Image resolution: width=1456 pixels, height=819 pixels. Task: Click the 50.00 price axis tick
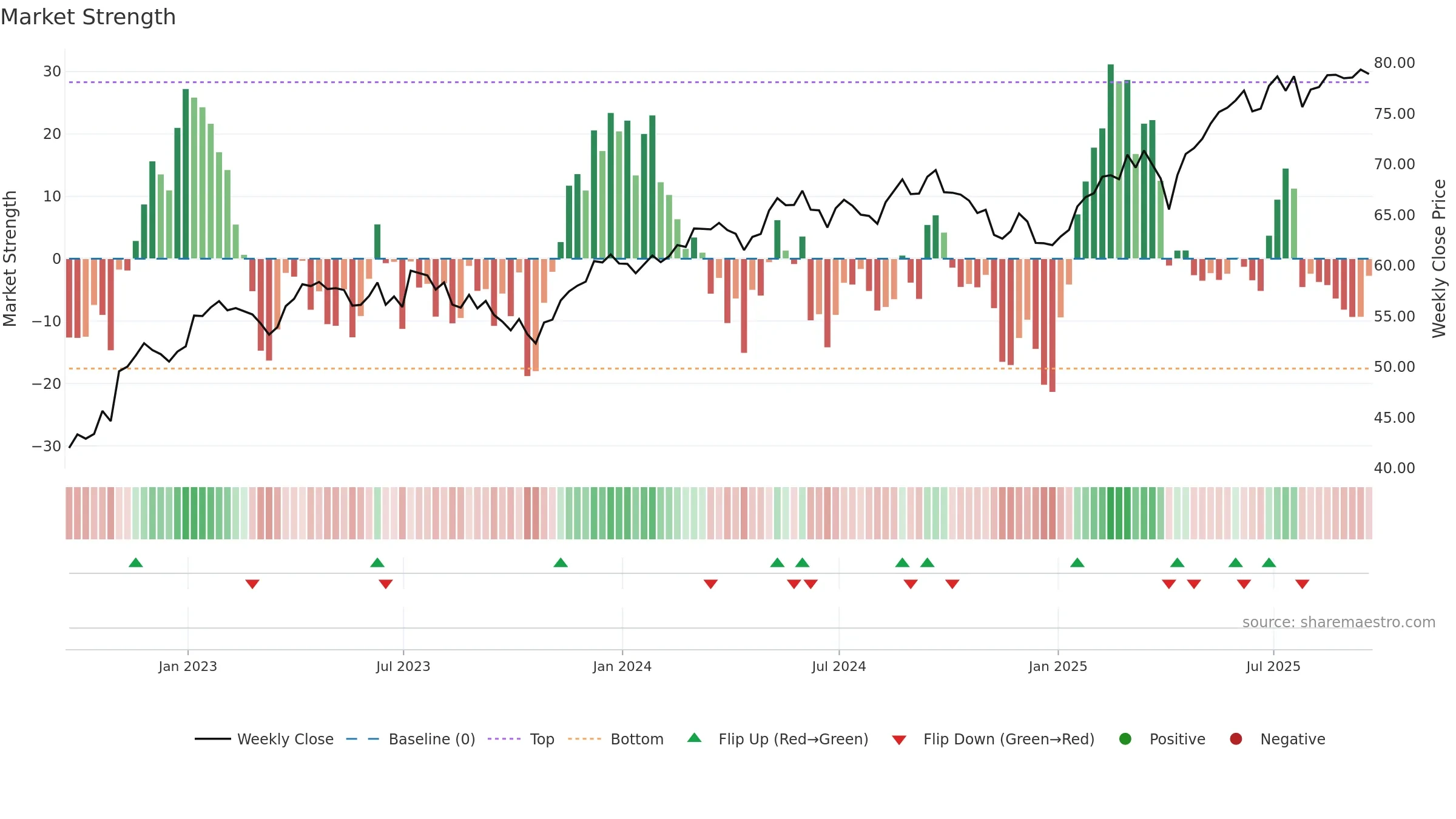pyautogui.click(x=1394, y=367)
